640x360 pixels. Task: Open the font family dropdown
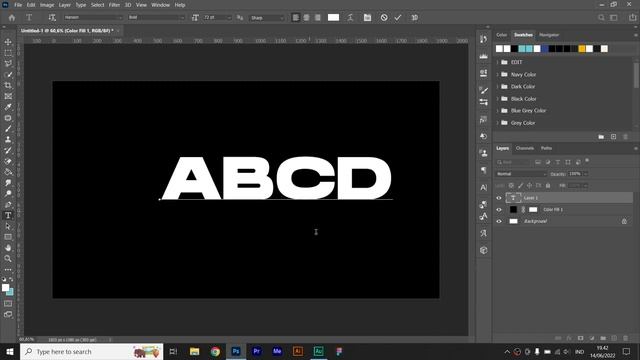click(x=93, y=18)
